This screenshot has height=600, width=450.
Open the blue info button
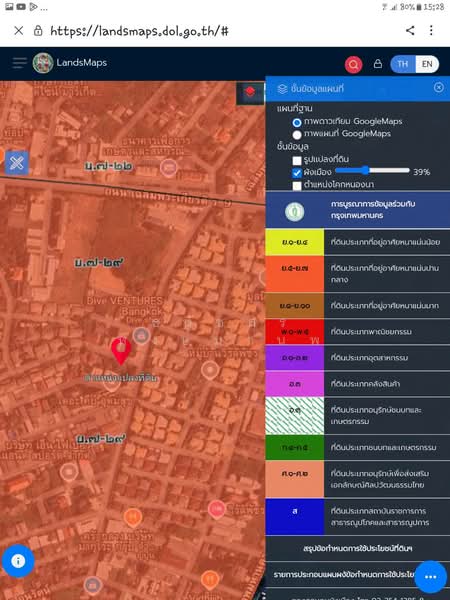click(x=18, y=561)
